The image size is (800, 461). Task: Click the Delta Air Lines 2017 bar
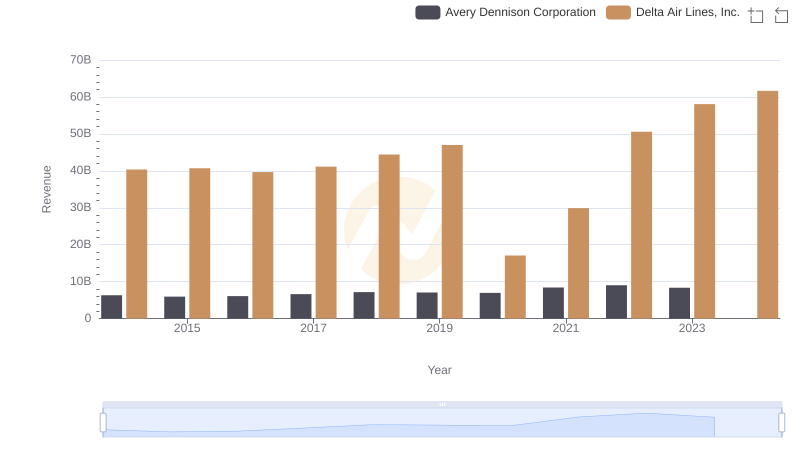click(x=326, y=242)
